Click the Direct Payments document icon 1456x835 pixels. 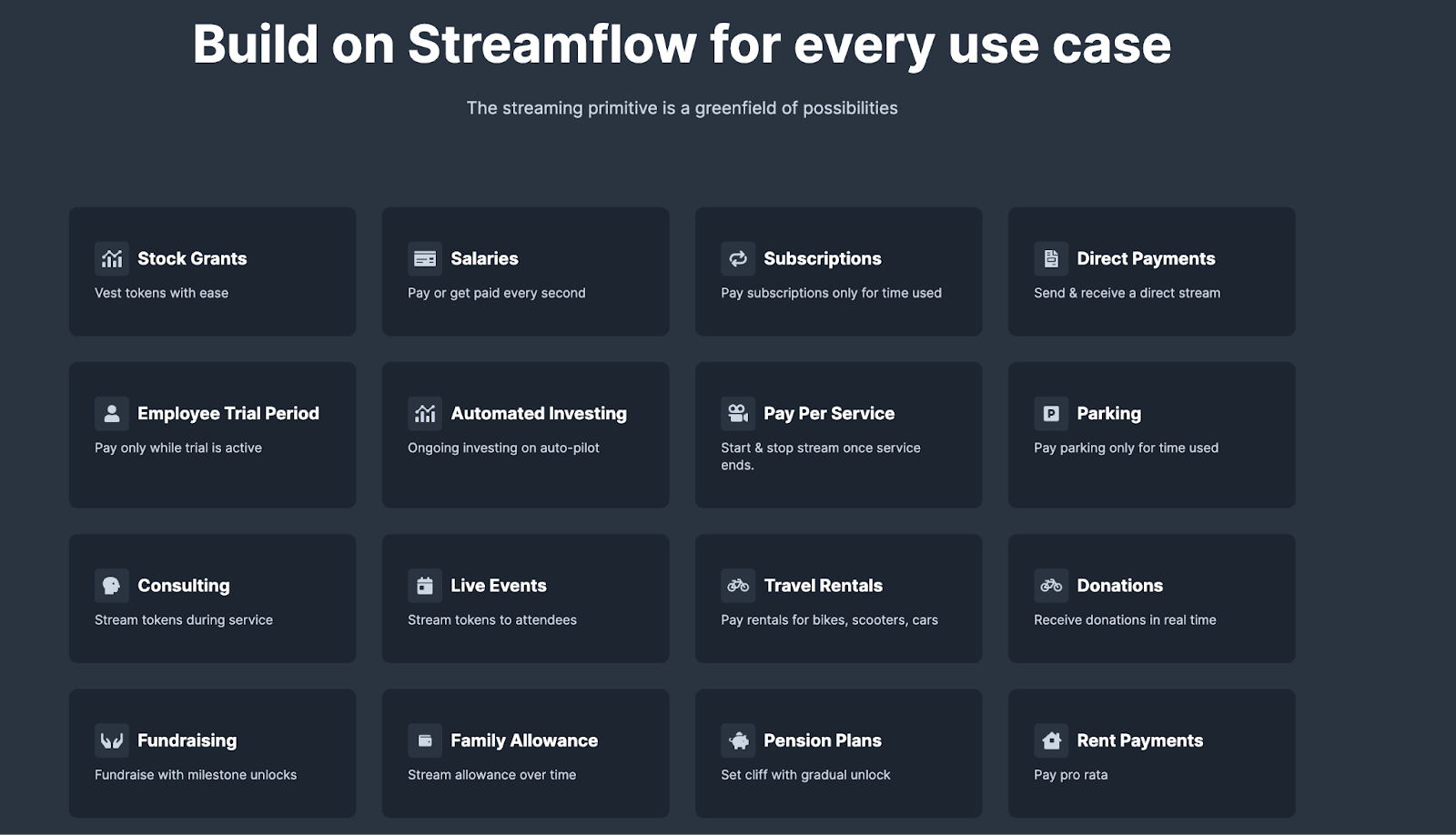(x=1051, y=258)
